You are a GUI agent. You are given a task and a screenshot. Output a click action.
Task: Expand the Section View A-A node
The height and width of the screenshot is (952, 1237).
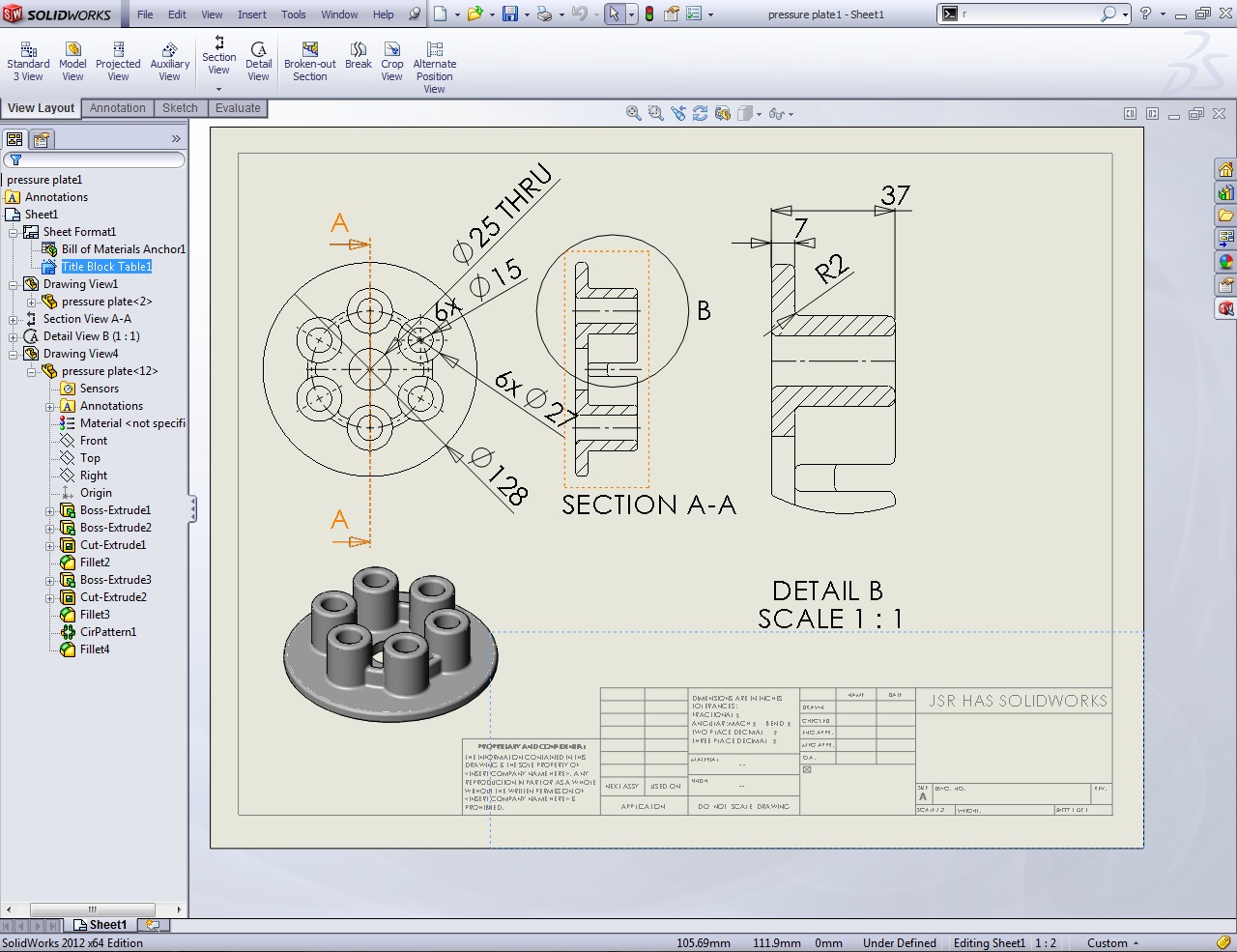[x=14, y=320]
